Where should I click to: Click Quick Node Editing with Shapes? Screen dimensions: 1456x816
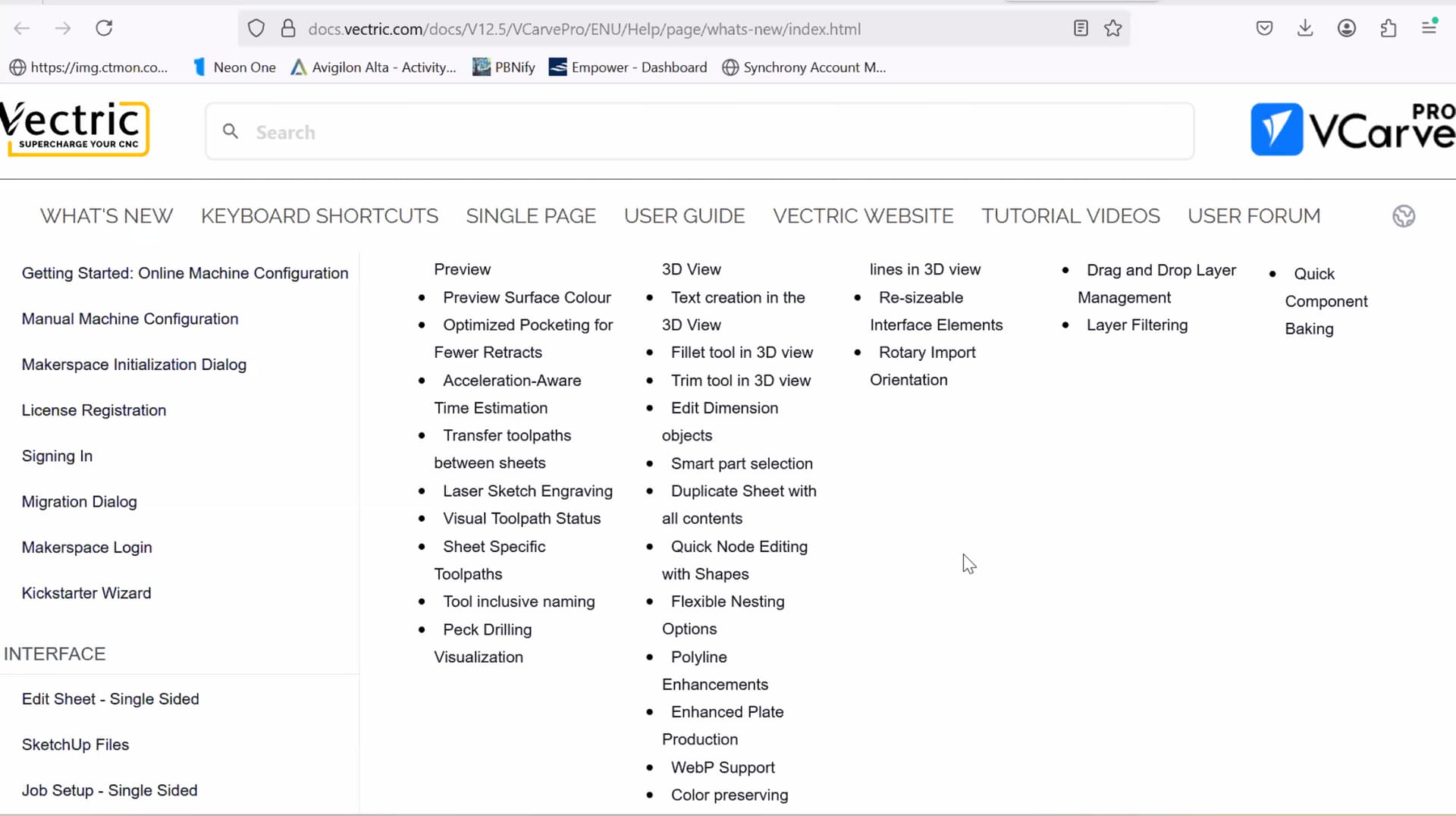[x=735, y=560]
